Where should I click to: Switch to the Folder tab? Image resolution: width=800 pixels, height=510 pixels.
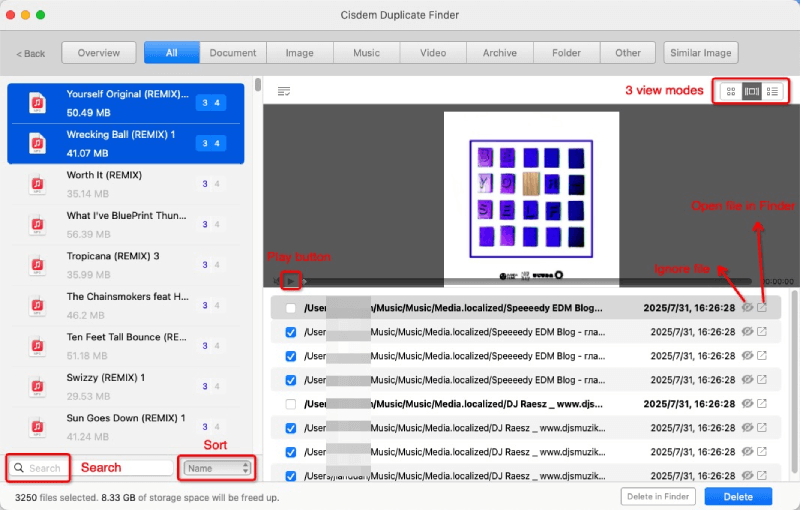point(566,53)
